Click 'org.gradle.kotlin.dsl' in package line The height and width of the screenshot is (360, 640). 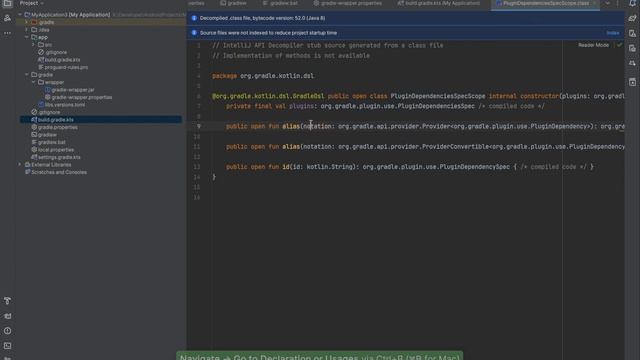[277, 76]
